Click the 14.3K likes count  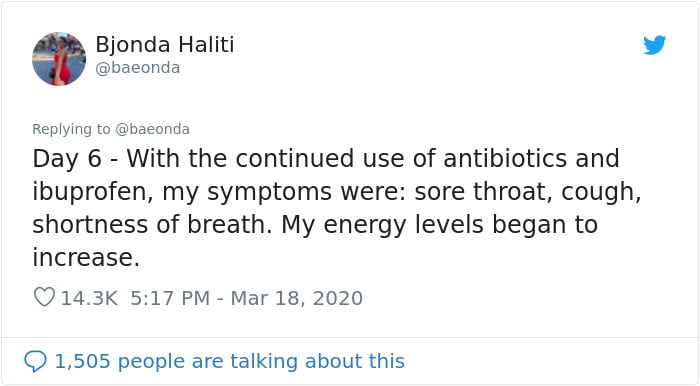pos(89,298)
